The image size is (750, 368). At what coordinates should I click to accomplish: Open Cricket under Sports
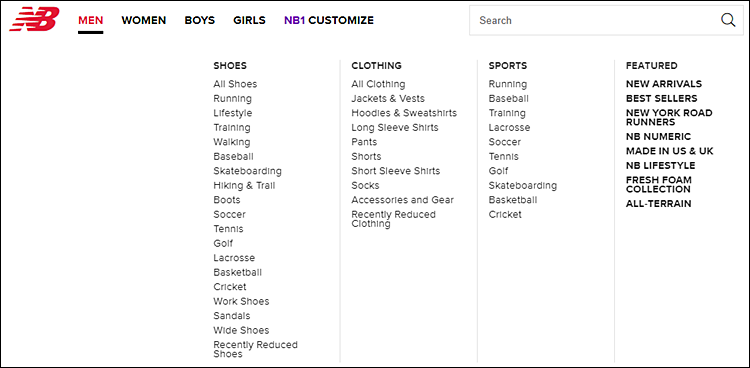(505, 214)
